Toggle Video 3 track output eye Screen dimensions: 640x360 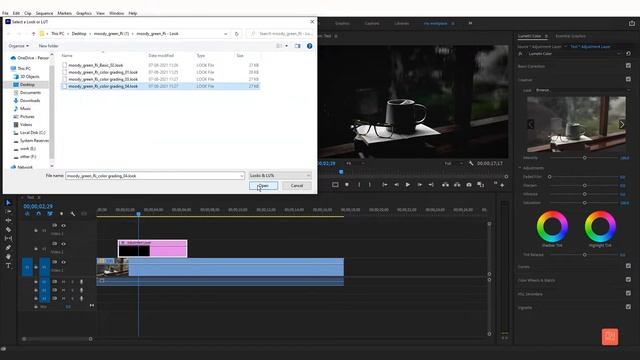tap(63, 225)
